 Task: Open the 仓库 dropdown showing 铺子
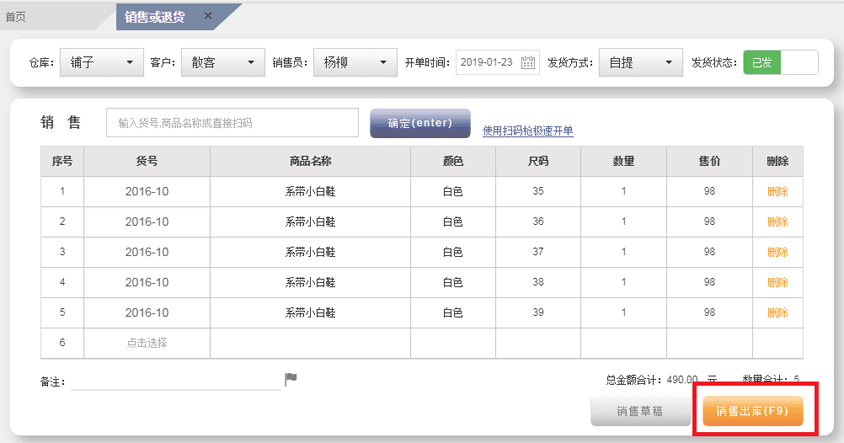click(x=101, y=62)
